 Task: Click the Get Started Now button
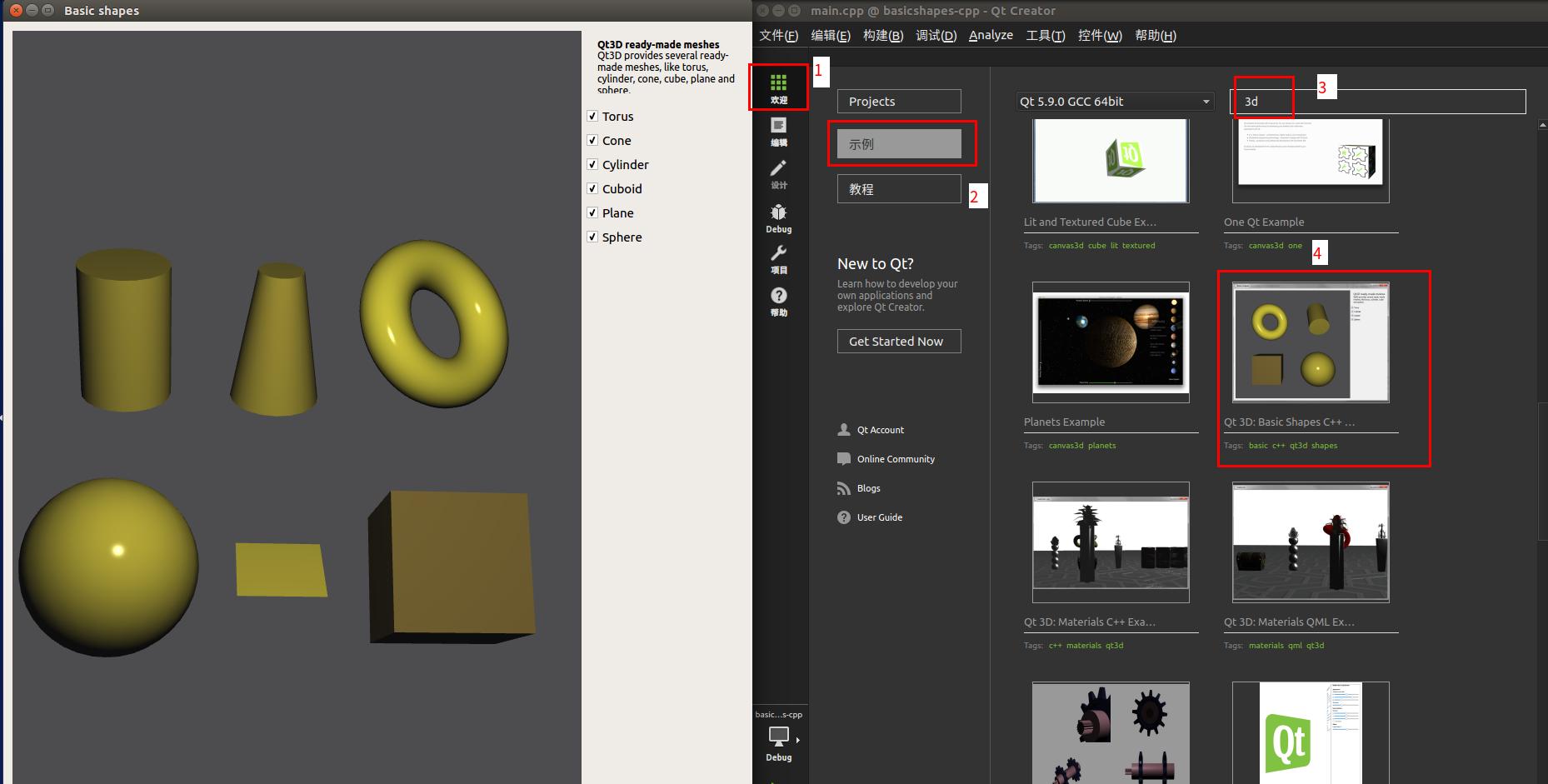click(x=899, y=342)
